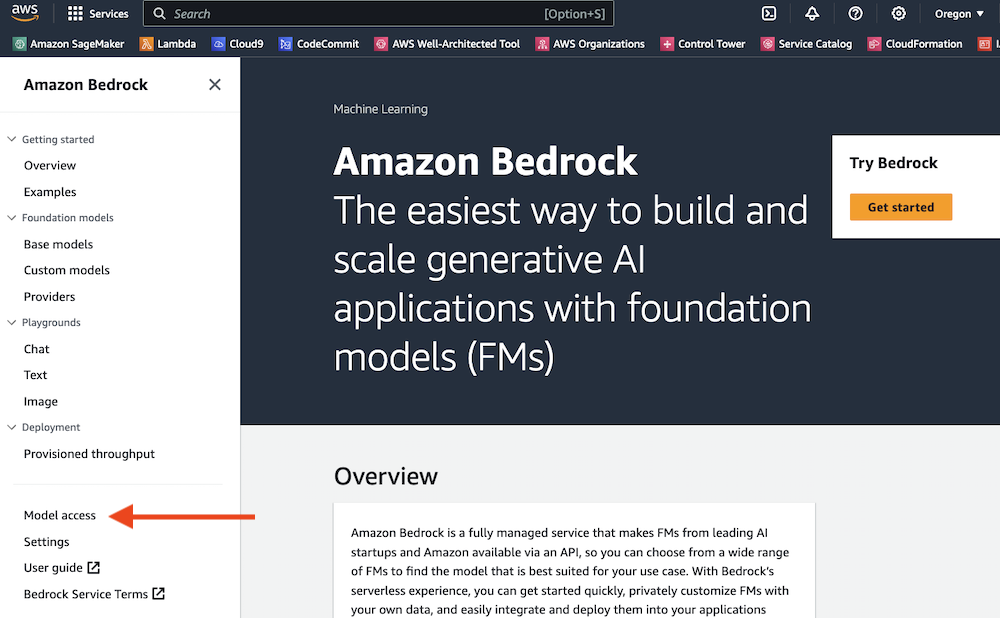The height and width of the screenshot is (618, 1000).
Task: Collapse the Getting started section
Action: point(11,139)
